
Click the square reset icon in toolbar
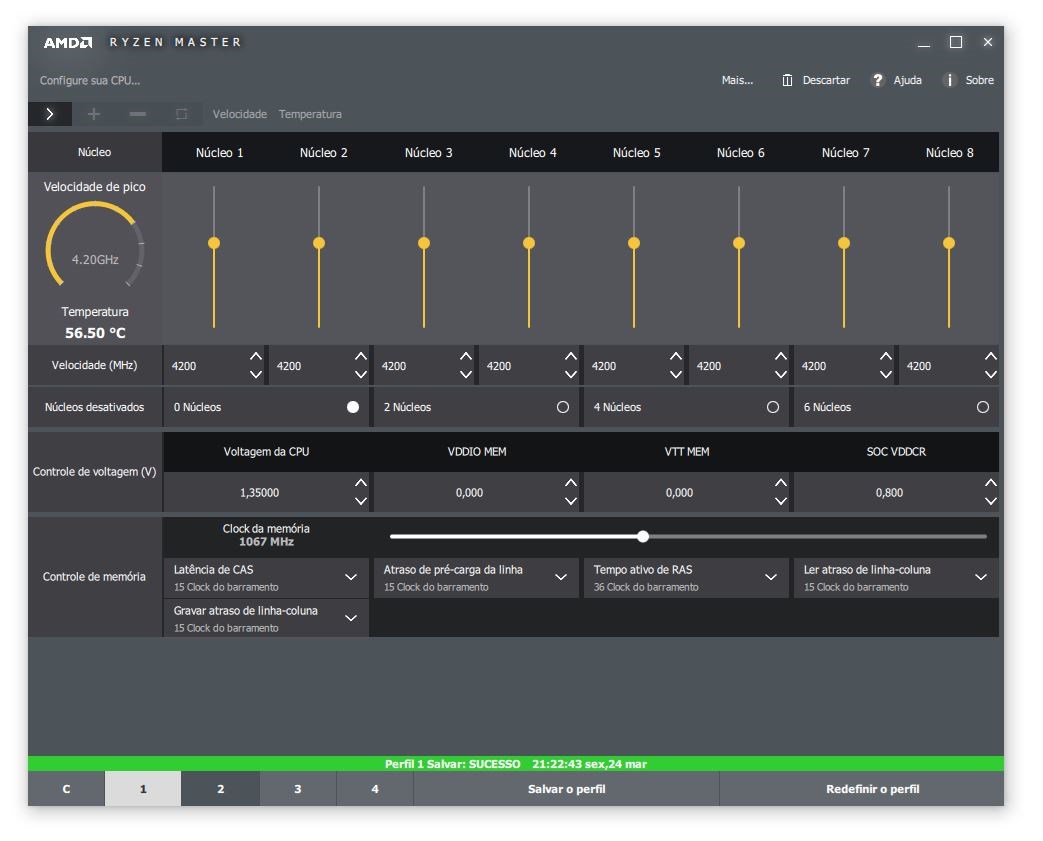[181, 114]
